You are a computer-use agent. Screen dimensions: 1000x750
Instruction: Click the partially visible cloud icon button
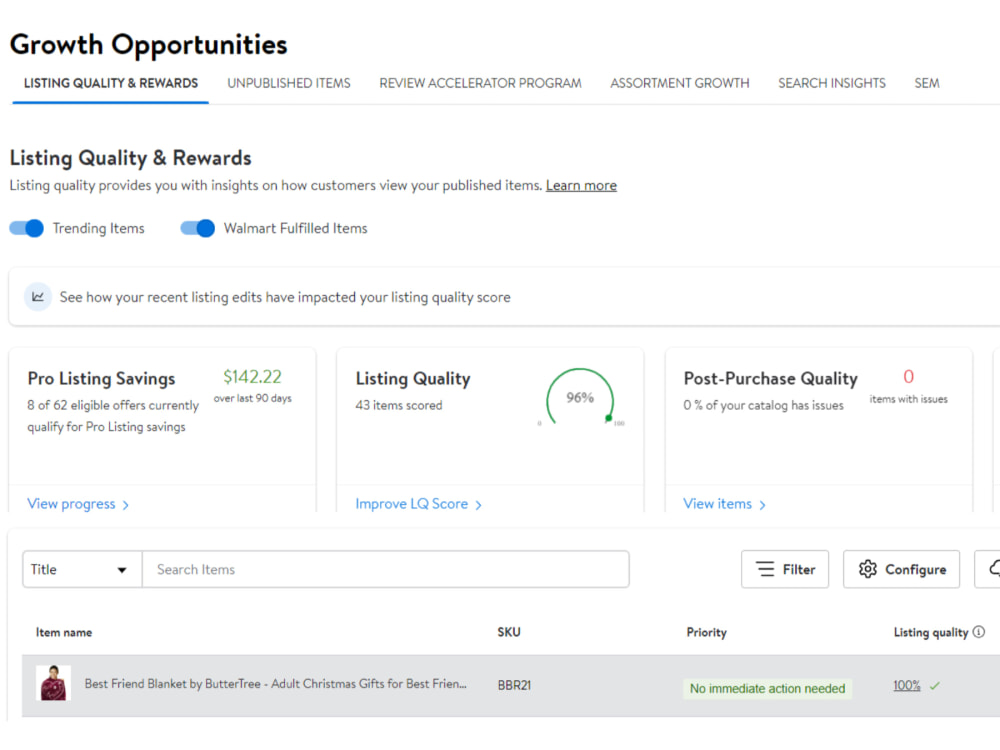[x=987, y=569]
